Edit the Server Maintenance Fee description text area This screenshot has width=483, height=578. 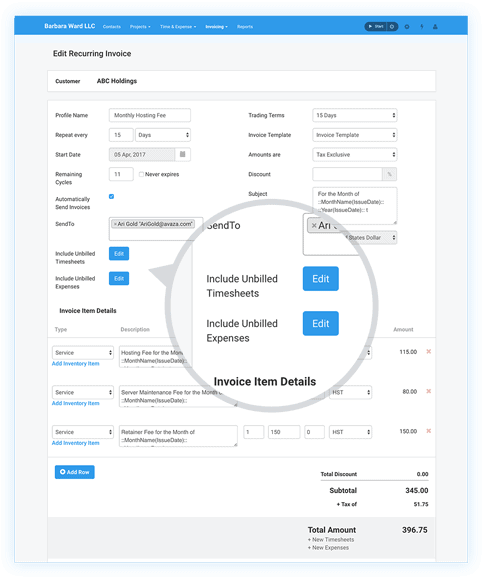click(x=178, y=396)
